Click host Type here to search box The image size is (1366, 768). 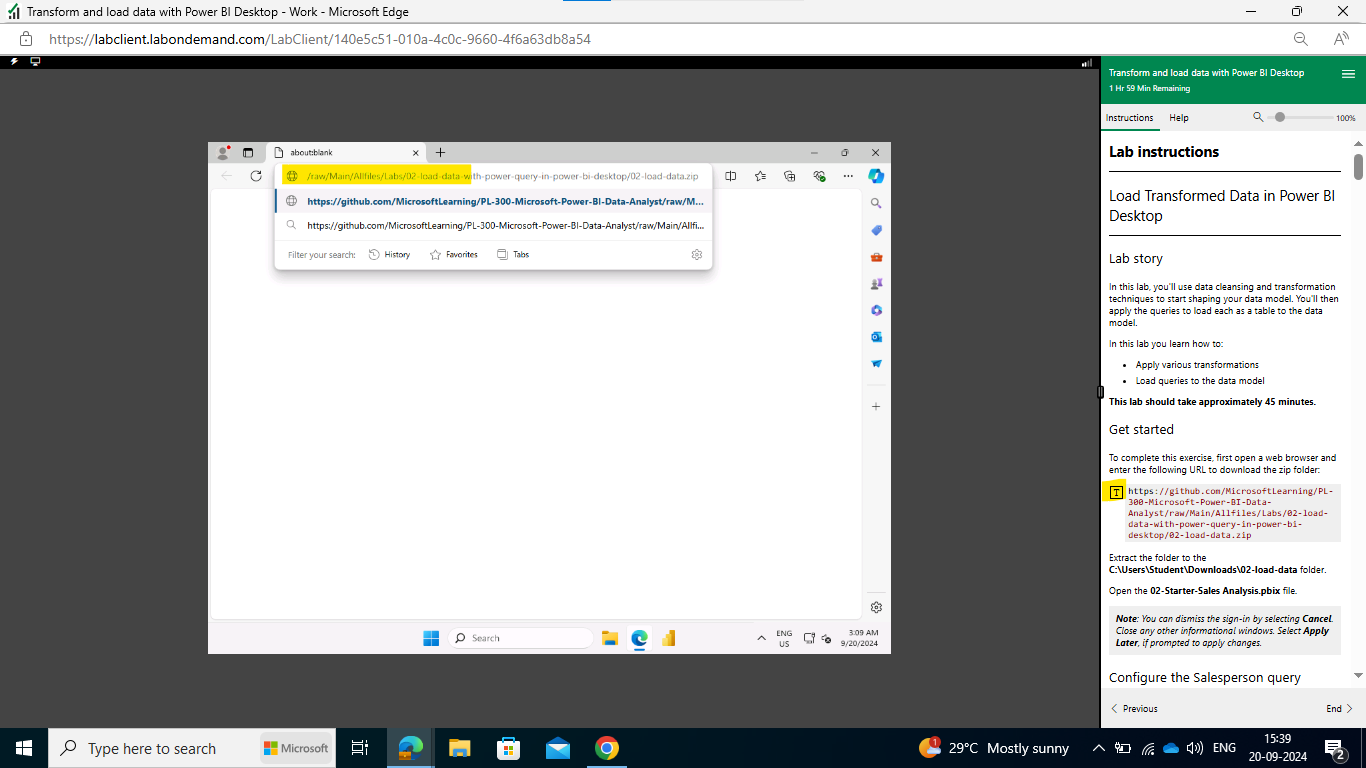click(190, 748)
